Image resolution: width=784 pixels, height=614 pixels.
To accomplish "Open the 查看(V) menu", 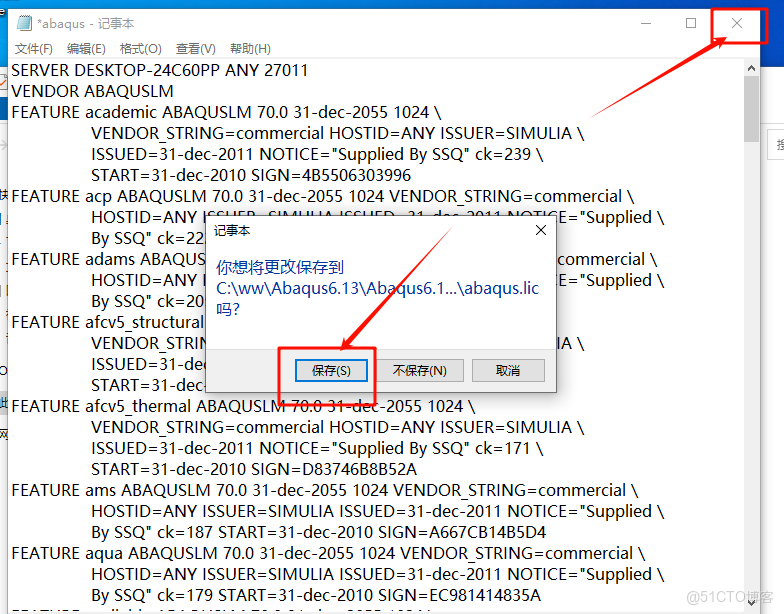I will tap(196, 48).
